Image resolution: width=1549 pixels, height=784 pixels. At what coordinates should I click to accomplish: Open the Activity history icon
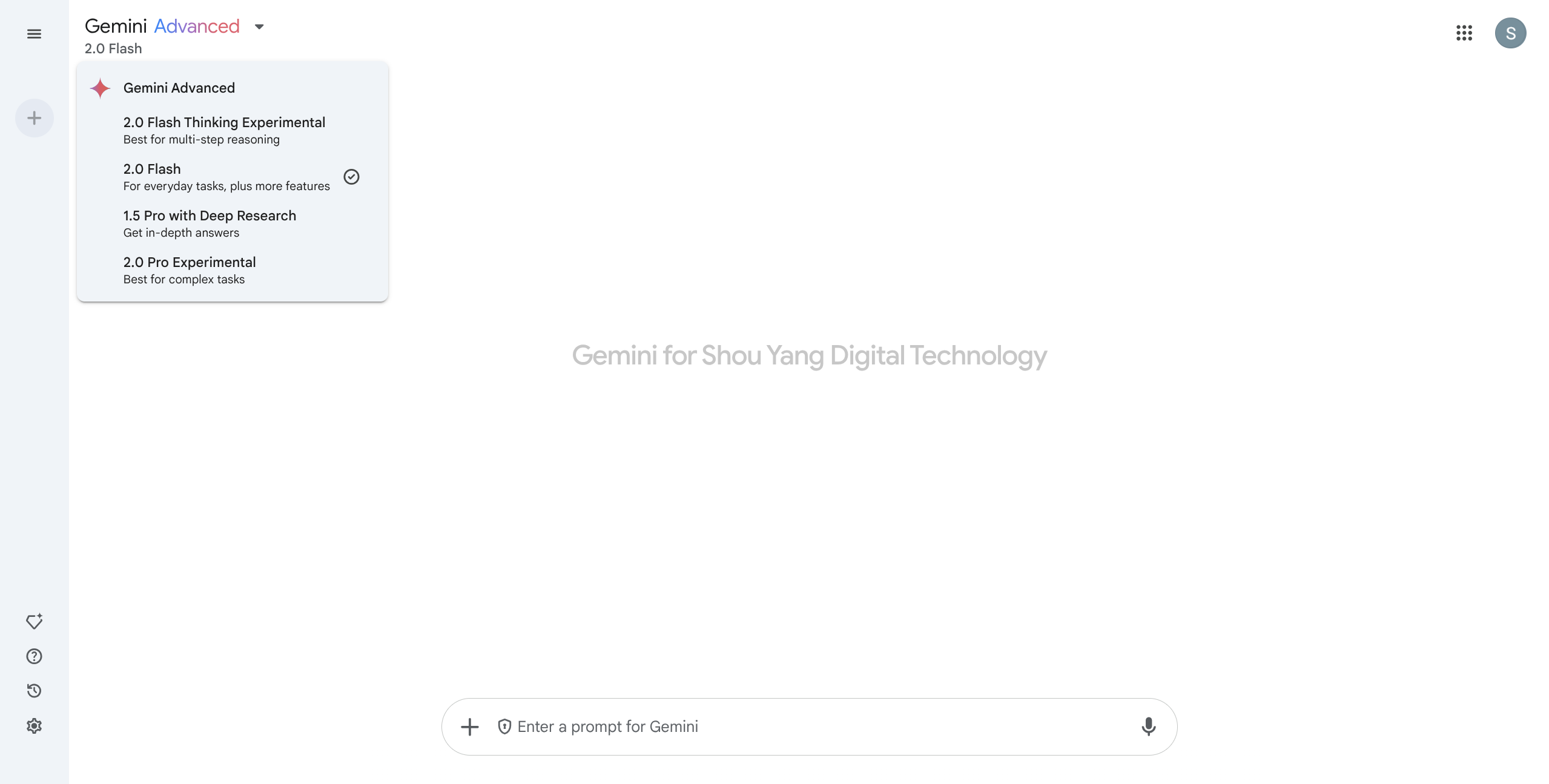pyautogui.click(x=35, y=691)
